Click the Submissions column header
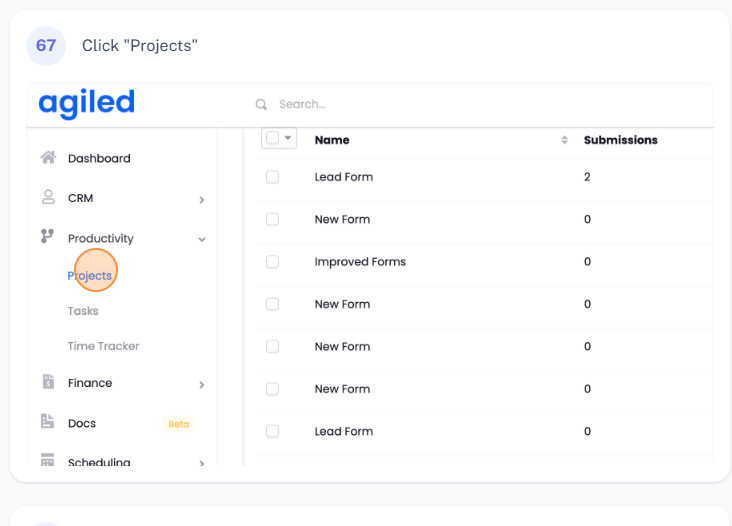 pyautogui.click(x=620, y=140)
